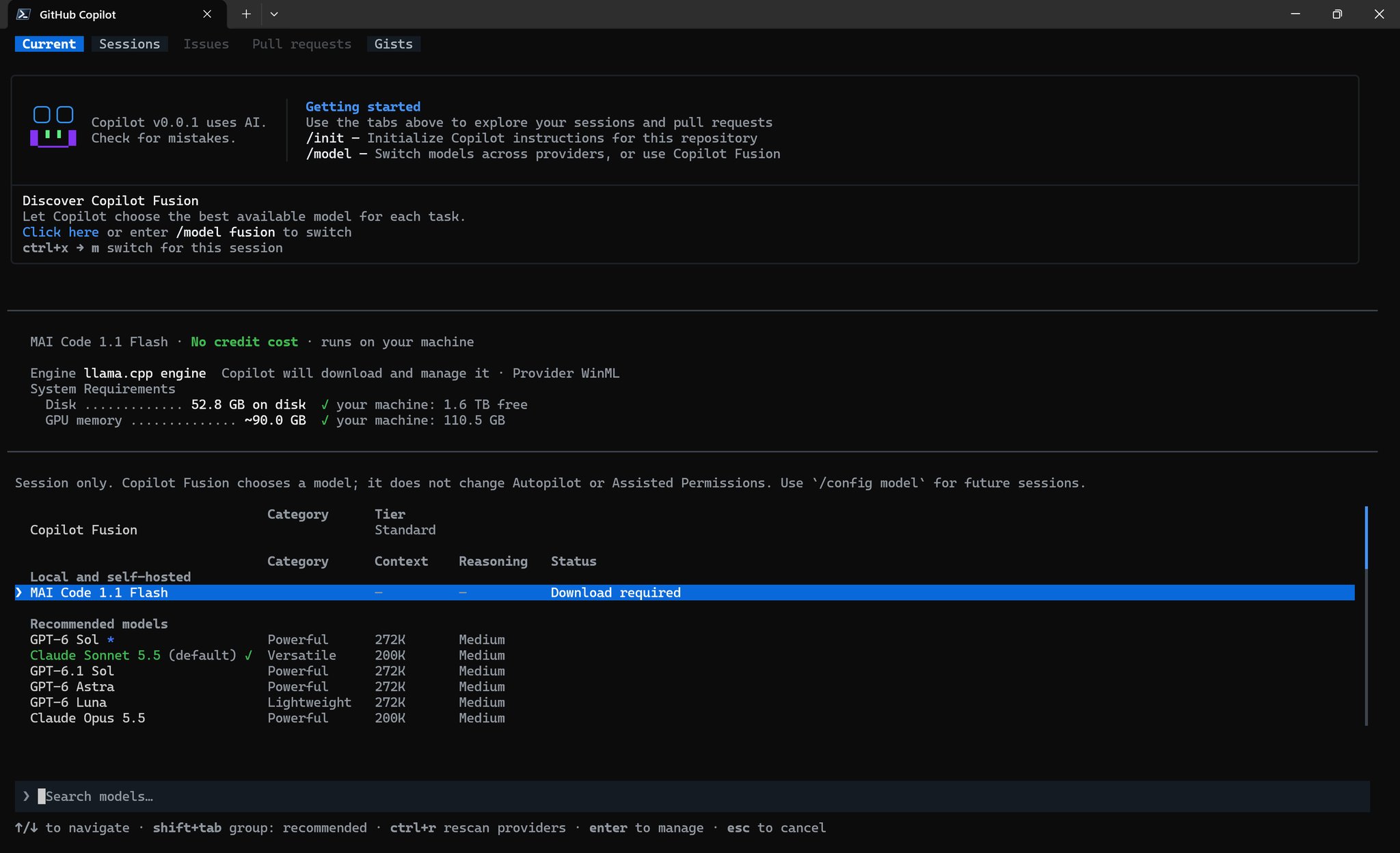Close the GitHub Copilot terminal tab
This screenshot has height=853, width=1400.
pos(207,14)
